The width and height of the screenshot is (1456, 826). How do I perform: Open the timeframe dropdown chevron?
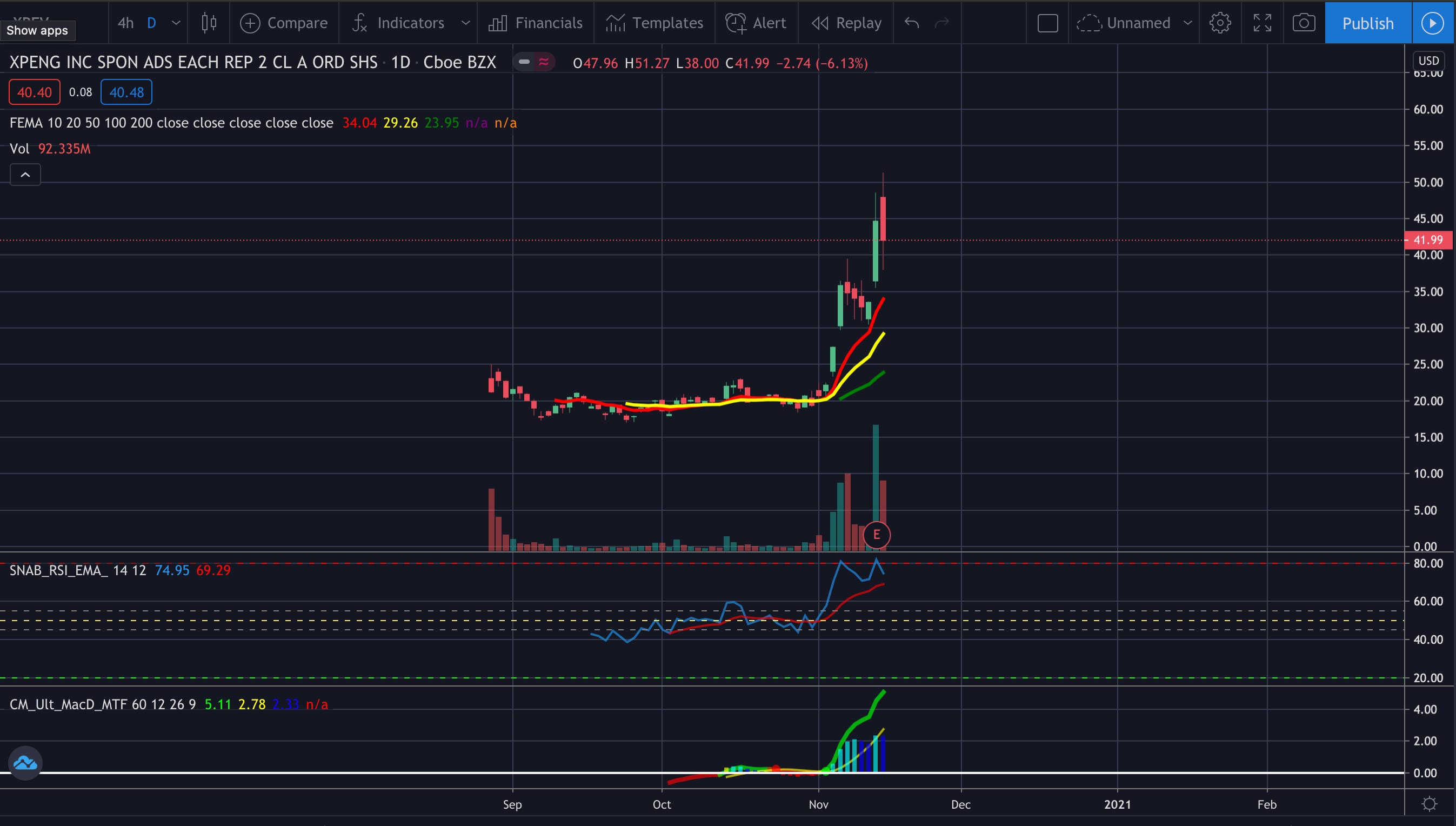(x=176, y=23)
